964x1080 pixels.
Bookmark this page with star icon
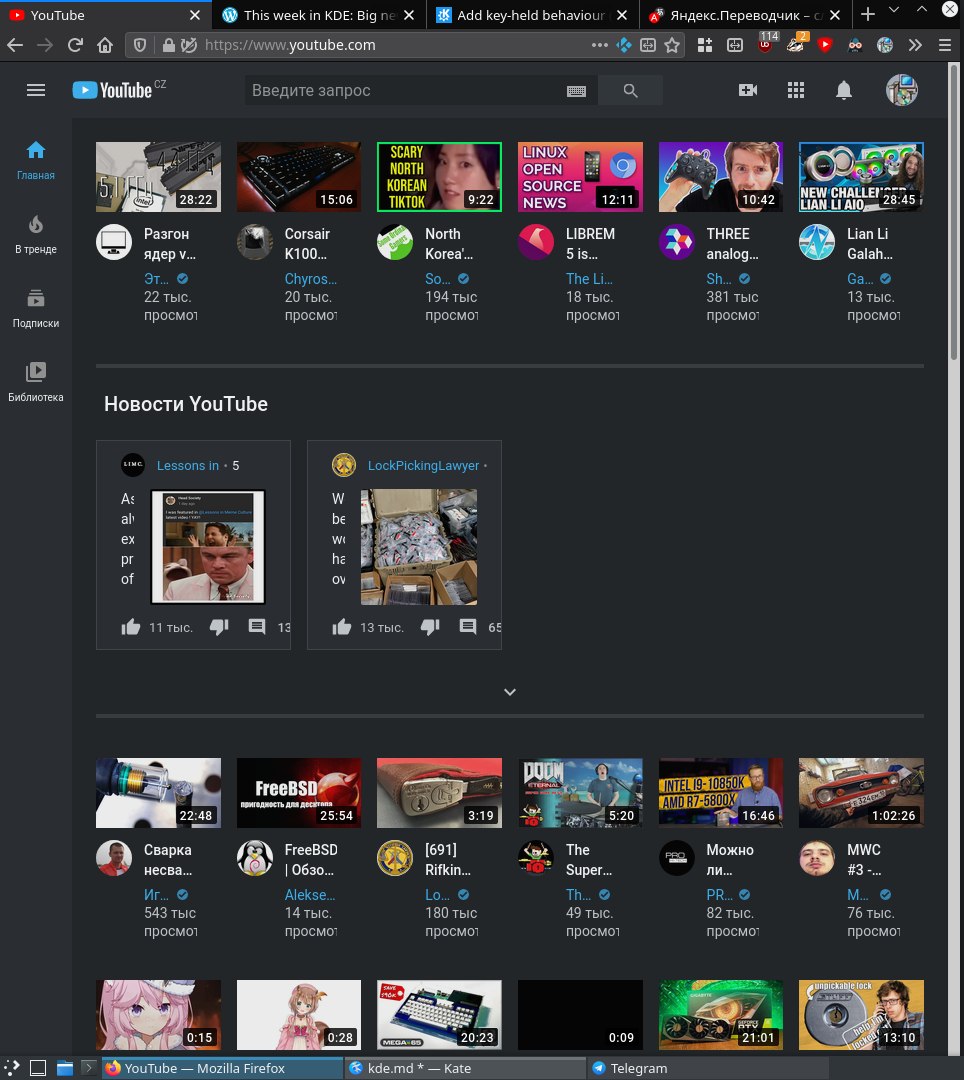point(672,45)
